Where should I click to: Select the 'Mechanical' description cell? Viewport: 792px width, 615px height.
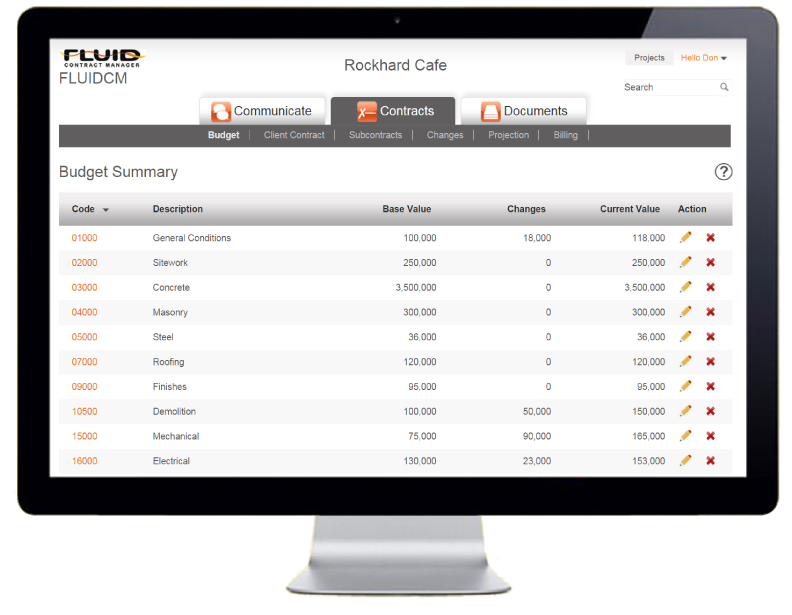coord(176,436)
